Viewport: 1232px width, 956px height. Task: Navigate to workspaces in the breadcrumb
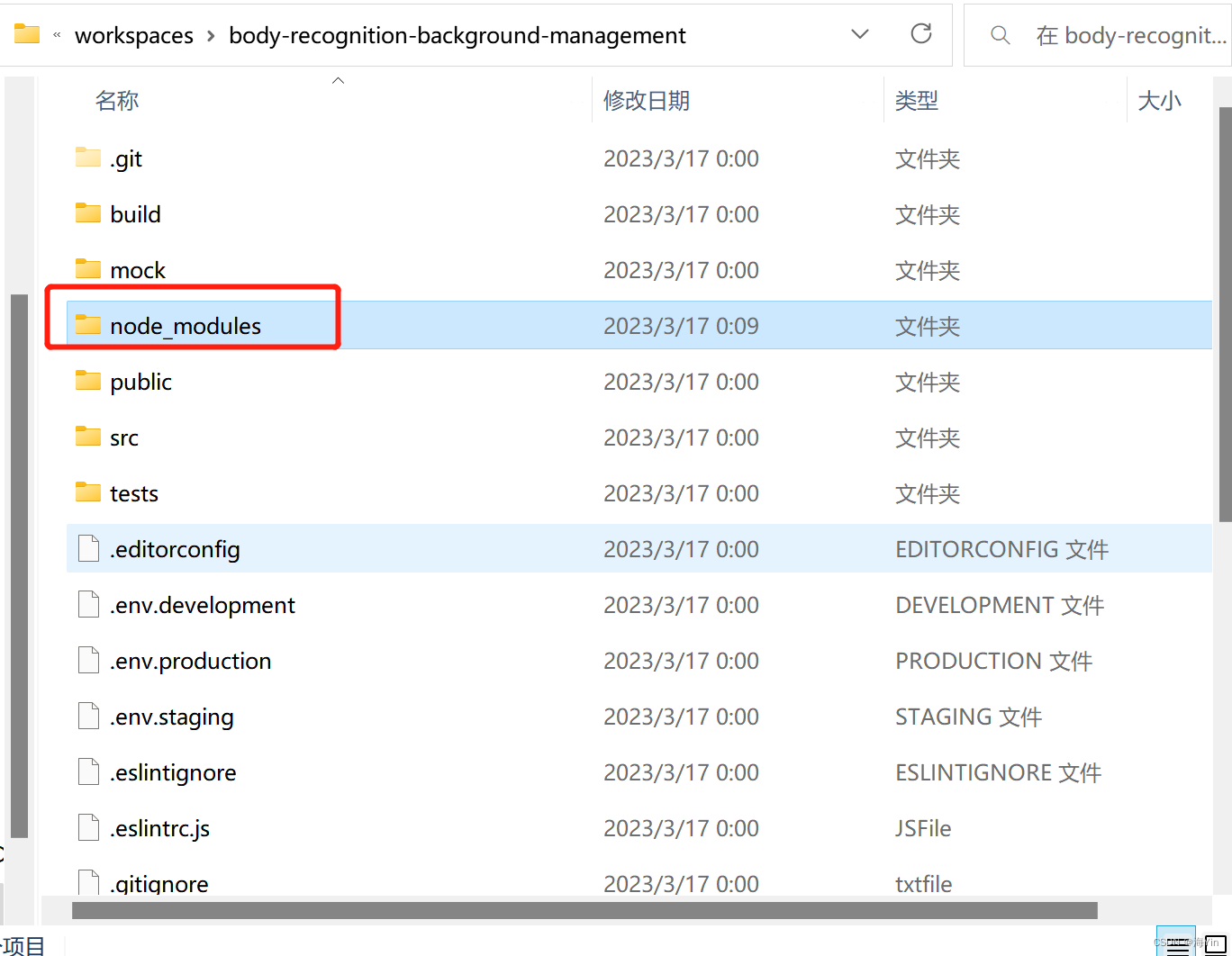pos(134,35)
